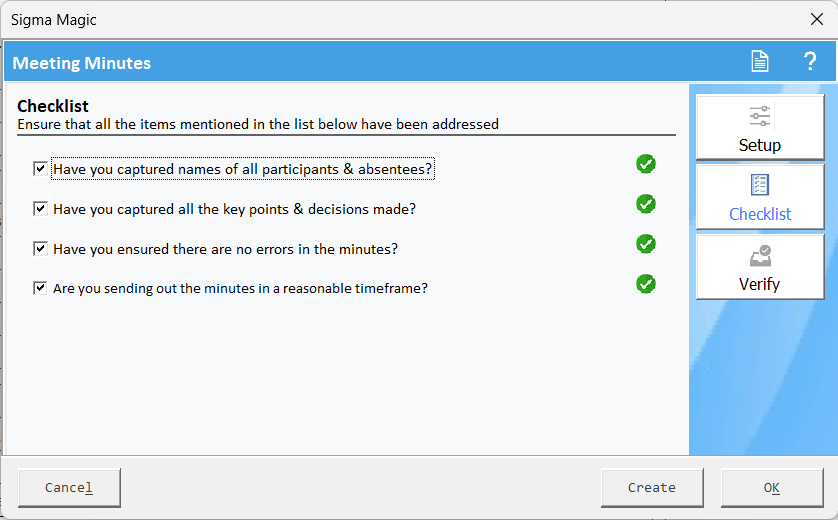This screenshot has width=838, height=520.
Task: Close the Sigma Magic dialog window
Action: pyautogui.click(x=816, y=19)
